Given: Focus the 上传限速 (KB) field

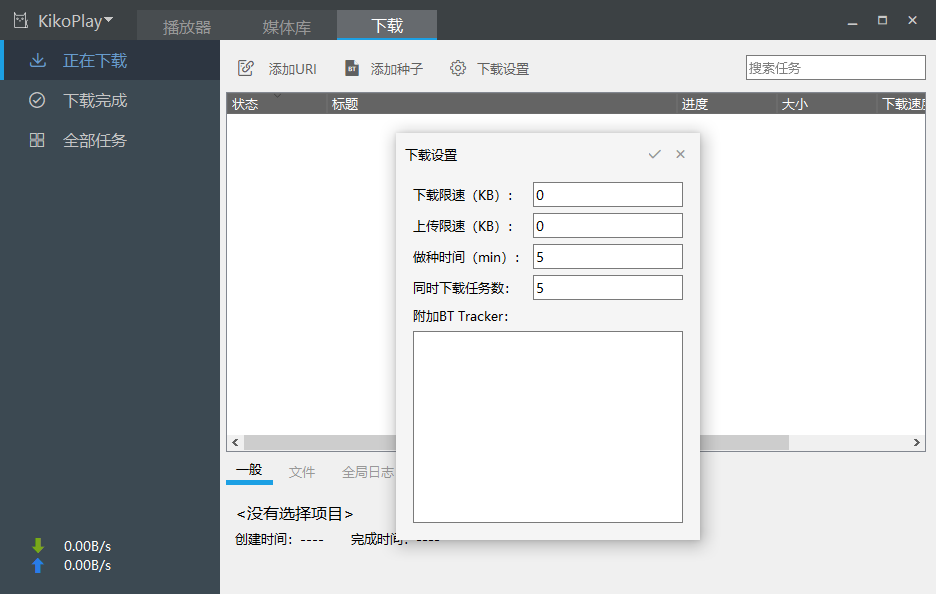Looking at the screenshot, I should (x=608, y=226).
